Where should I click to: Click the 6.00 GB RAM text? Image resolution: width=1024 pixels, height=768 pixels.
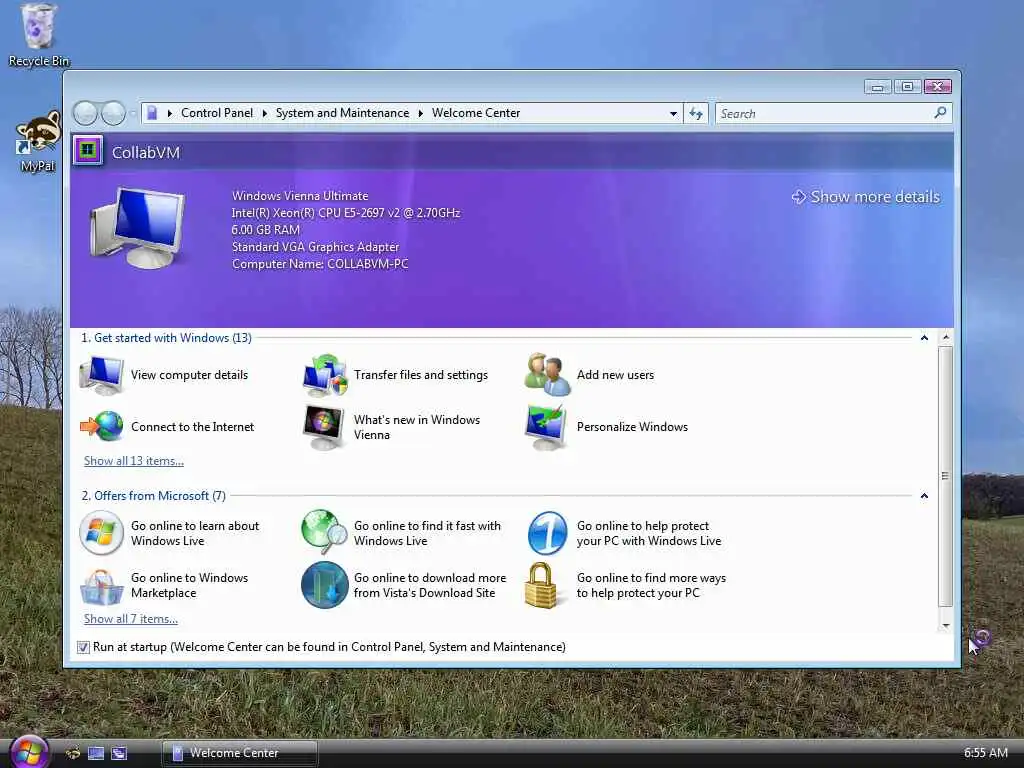pyautogui.click(x=266, y=230)
